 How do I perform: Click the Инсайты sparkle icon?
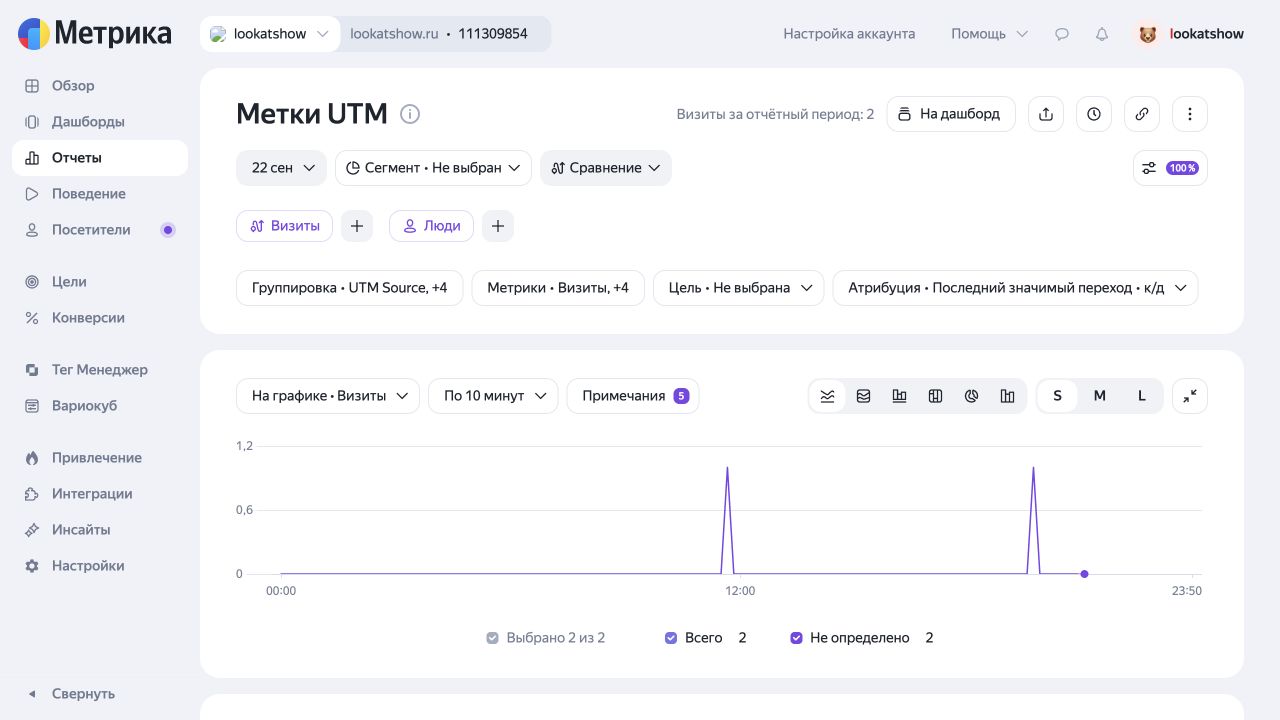(x=32, y=530)
